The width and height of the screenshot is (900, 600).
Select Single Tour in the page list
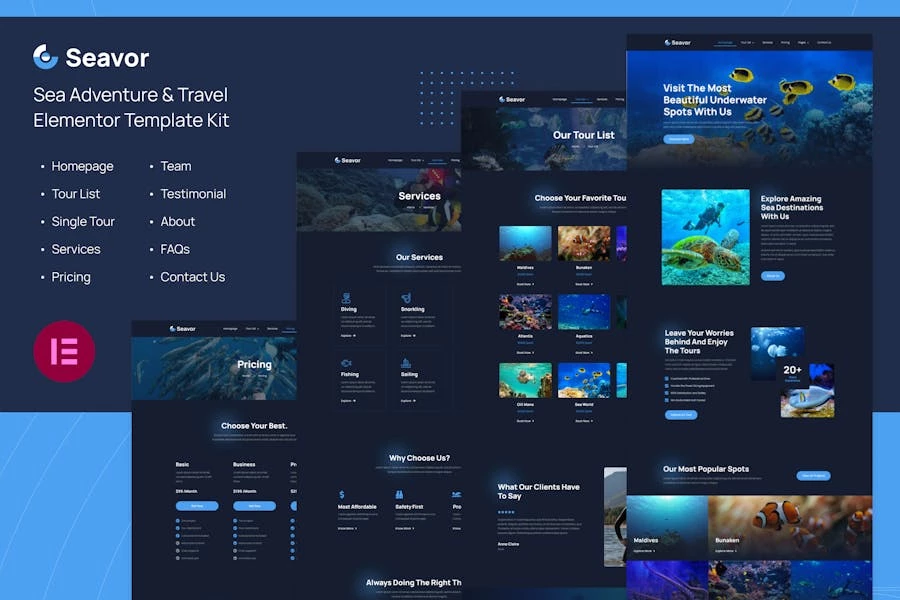(x=83, y=221)
